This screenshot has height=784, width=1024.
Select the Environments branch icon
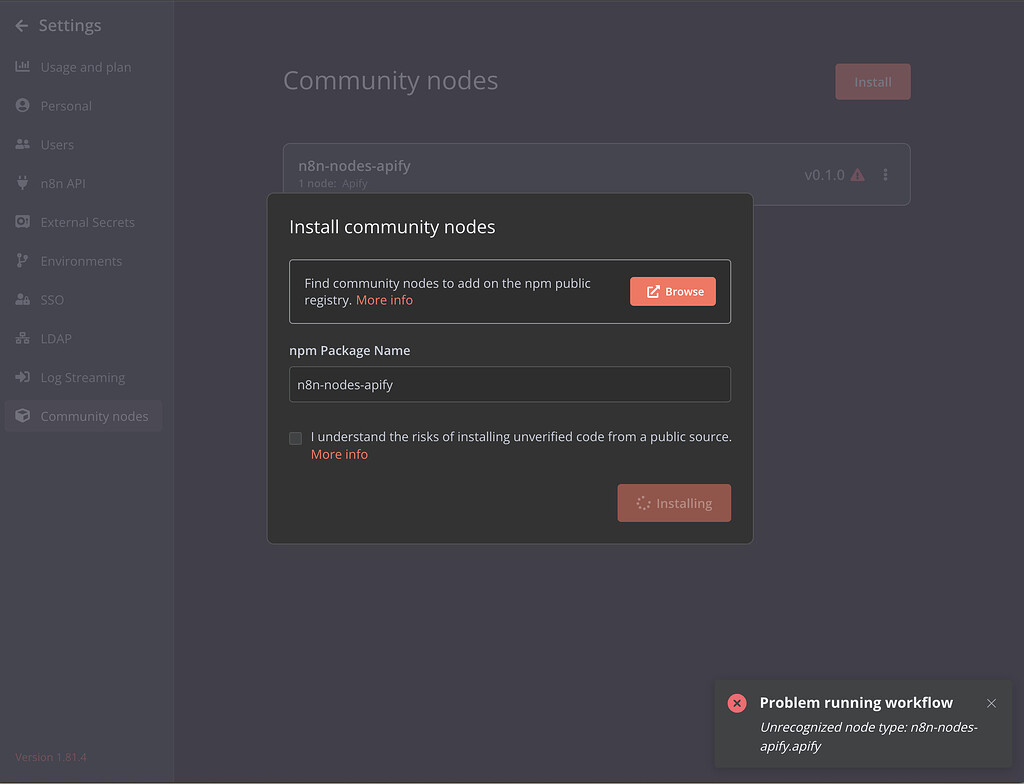[22, 261]
